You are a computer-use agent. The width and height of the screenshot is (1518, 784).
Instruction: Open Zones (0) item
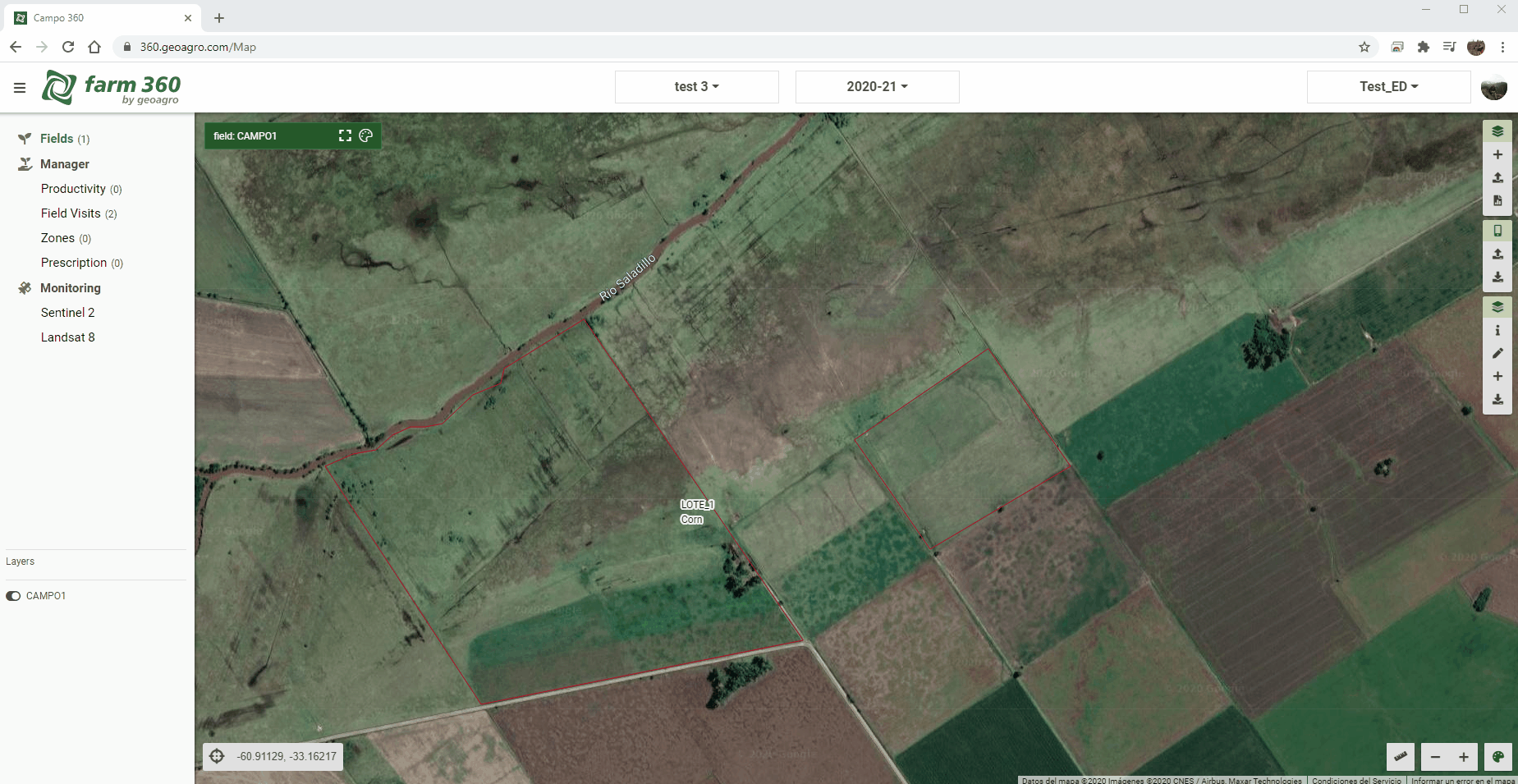tap(66, 238)
